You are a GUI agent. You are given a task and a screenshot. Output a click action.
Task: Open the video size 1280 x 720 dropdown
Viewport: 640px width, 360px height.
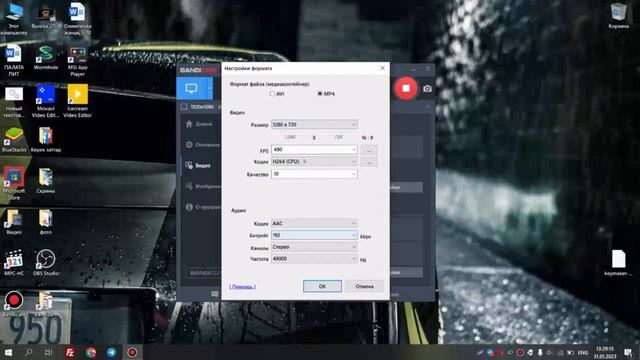point(314,124)
